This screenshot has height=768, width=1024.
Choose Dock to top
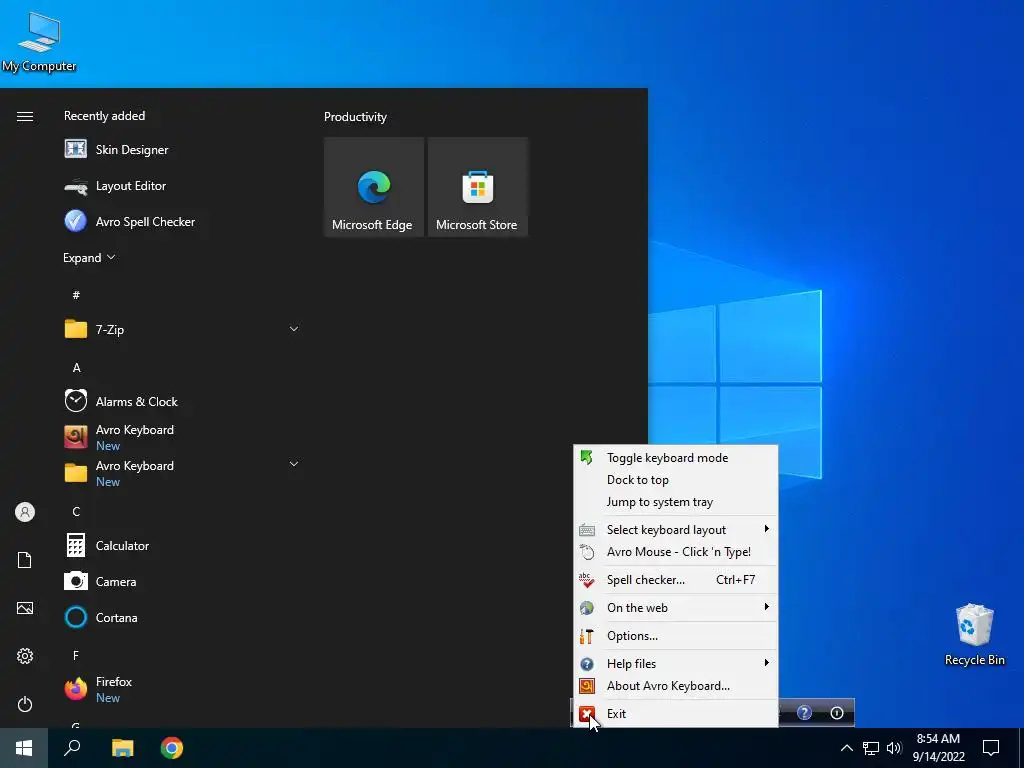tap(675, 480)
